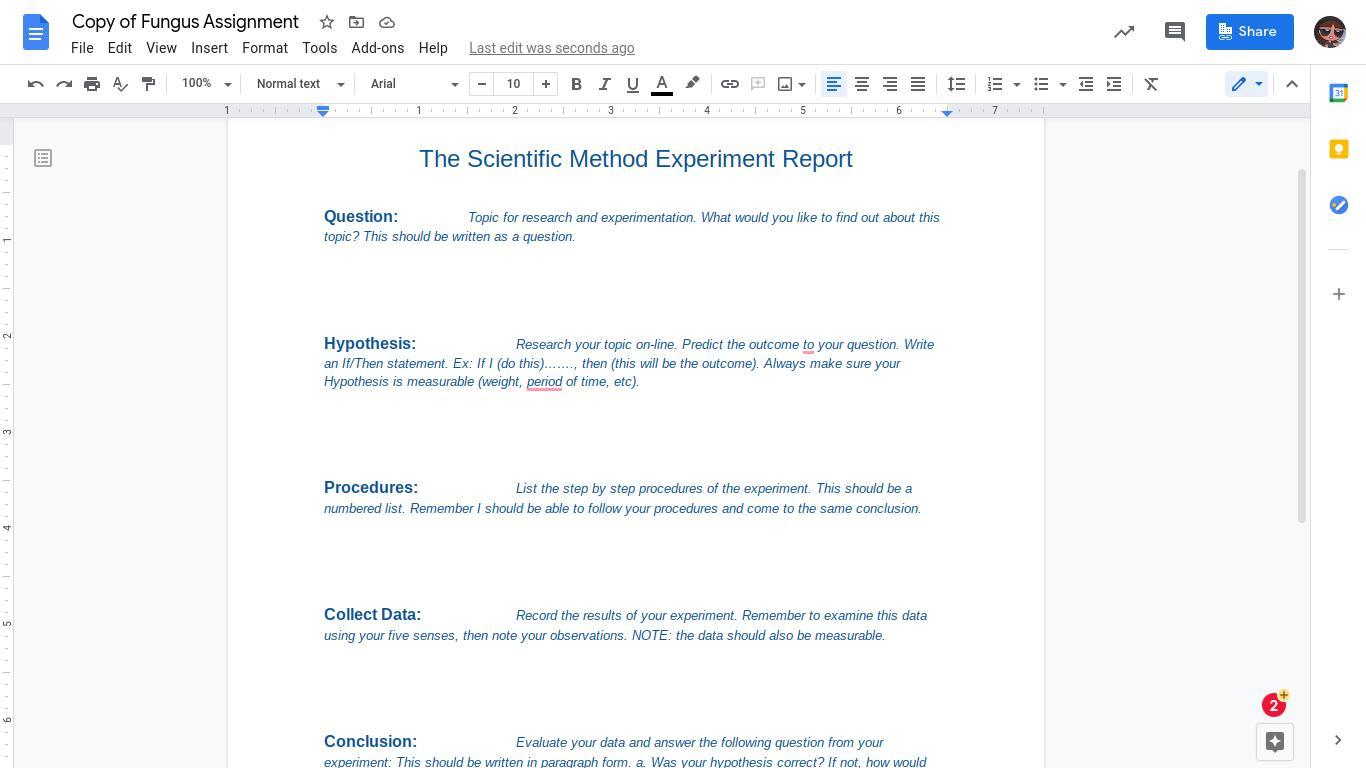The height and width of the screenshot is (768, 1366).
Task: Open line spacing options
Action: click(956, 84)
